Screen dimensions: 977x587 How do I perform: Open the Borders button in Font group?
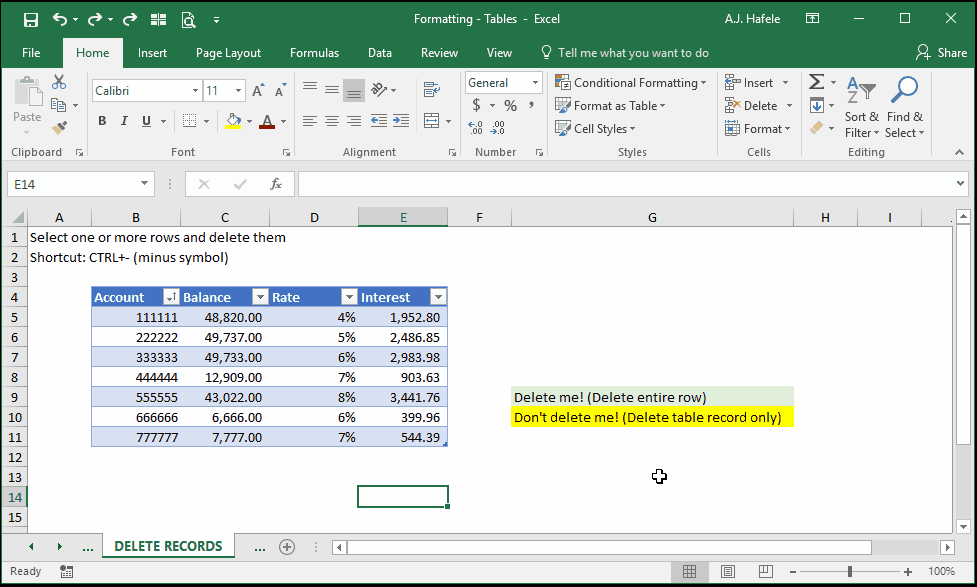(x=189, y=120)
